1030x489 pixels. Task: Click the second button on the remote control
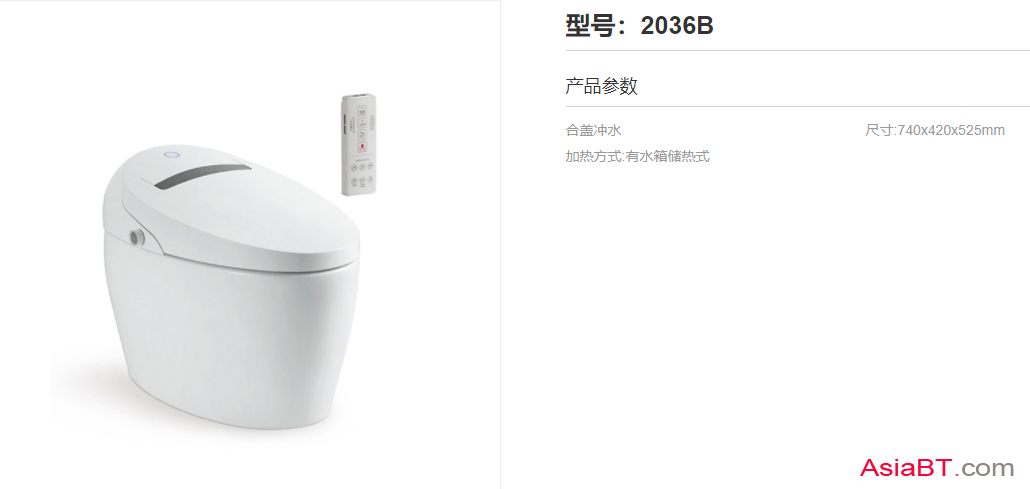[362, 123]
